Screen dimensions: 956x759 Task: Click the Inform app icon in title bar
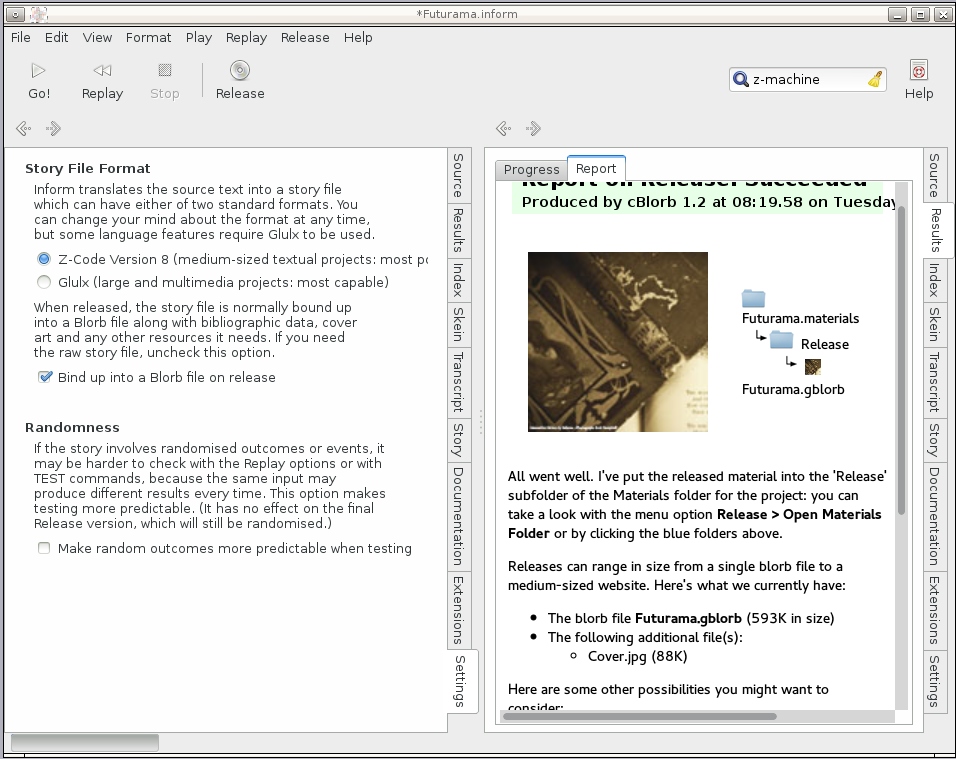[39, 14]
